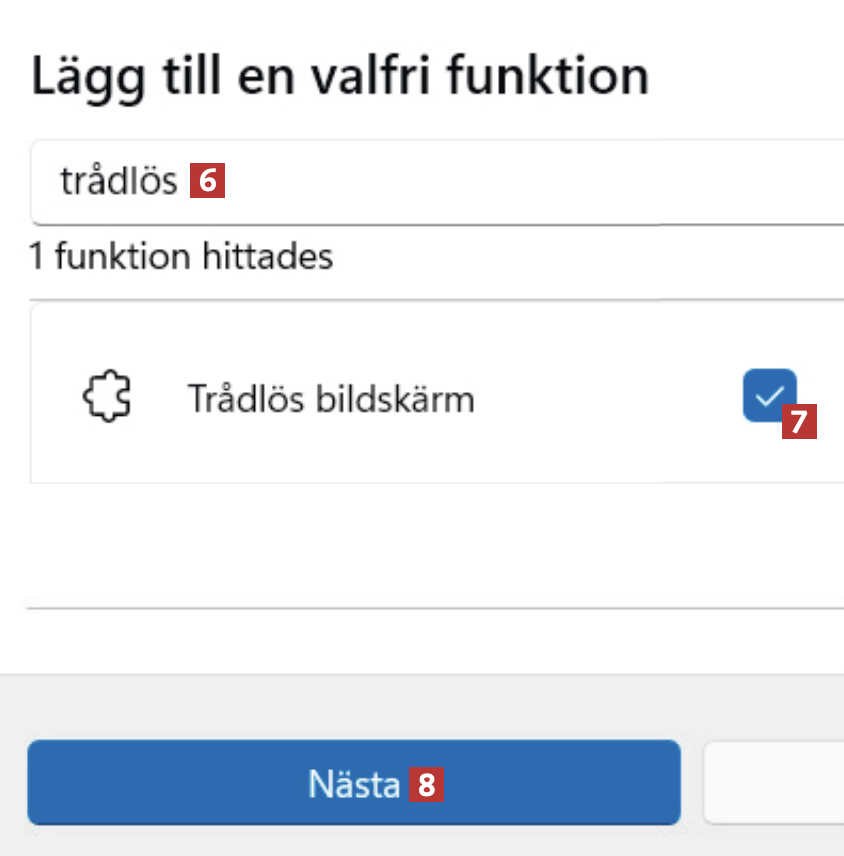Click empty area below the result list
The height and width of the screenshot is (856, 844).
(430, 545)
